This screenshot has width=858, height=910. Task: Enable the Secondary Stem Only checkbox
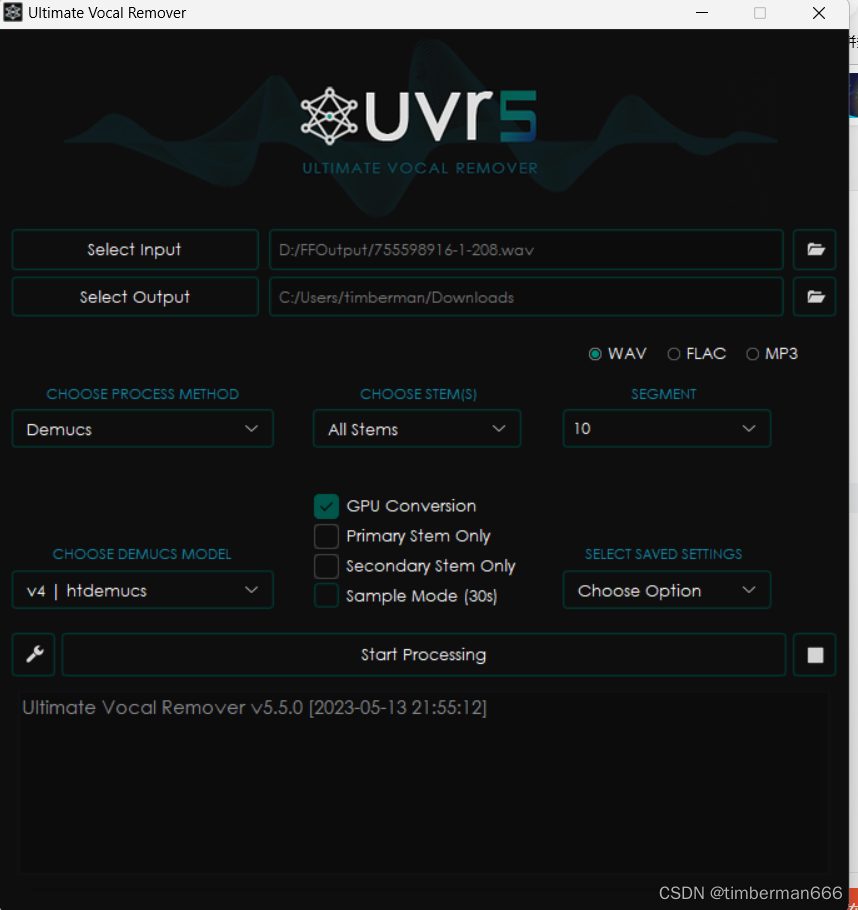[x=326, y=566]
